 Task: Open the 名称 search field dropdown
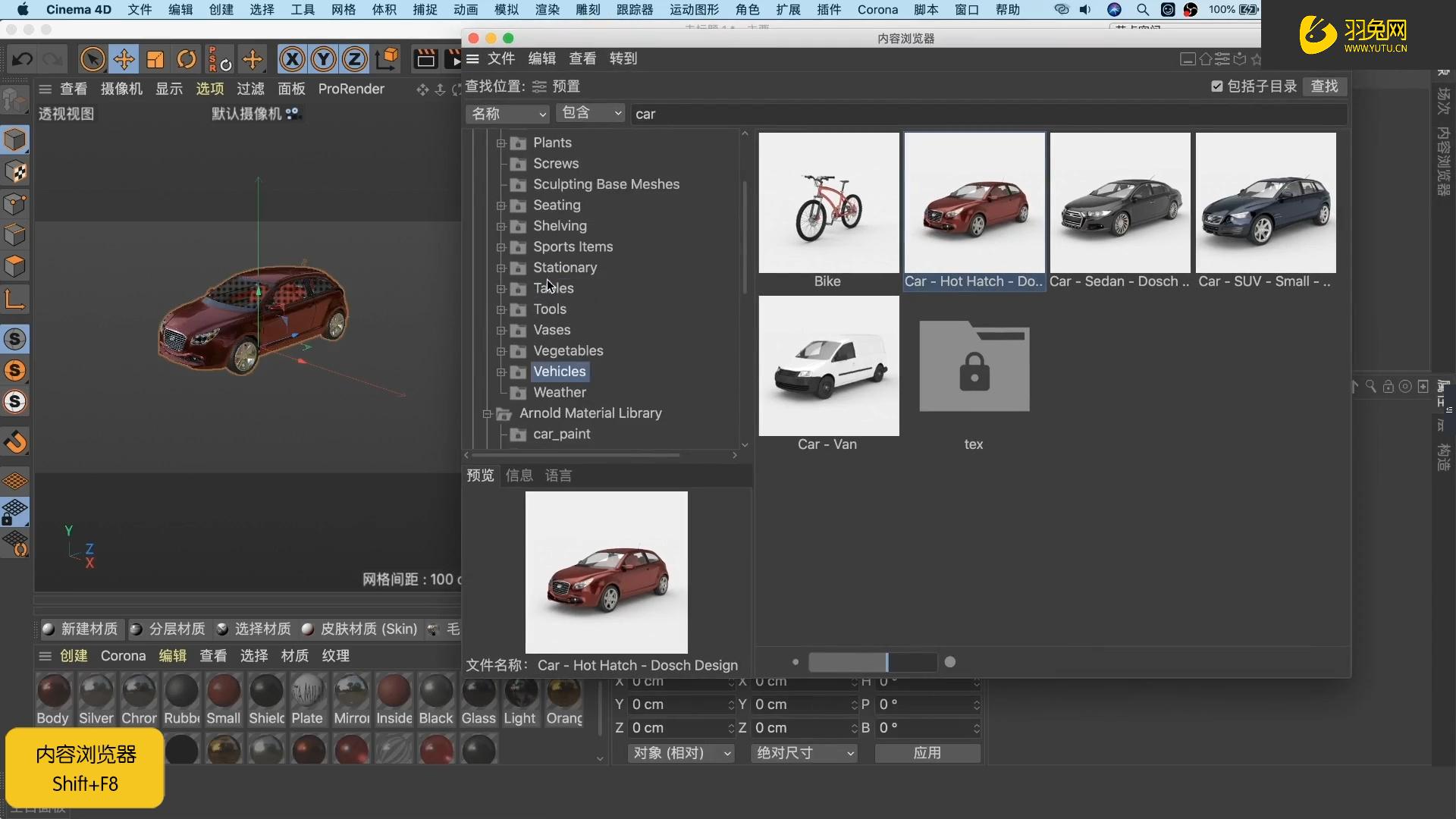pyautogui.click(x=507, y=114)
